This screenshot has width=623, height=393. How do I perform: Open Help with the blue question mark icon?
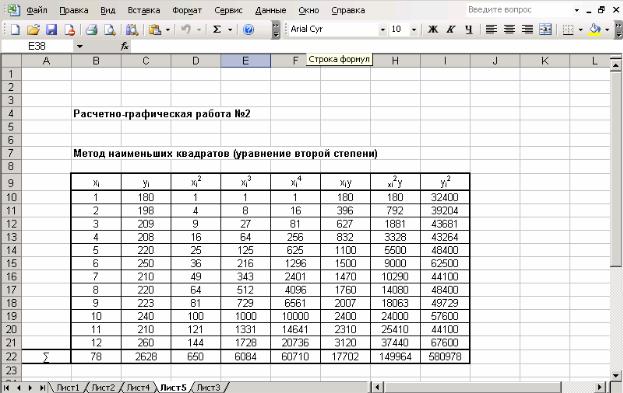(248, 29)
